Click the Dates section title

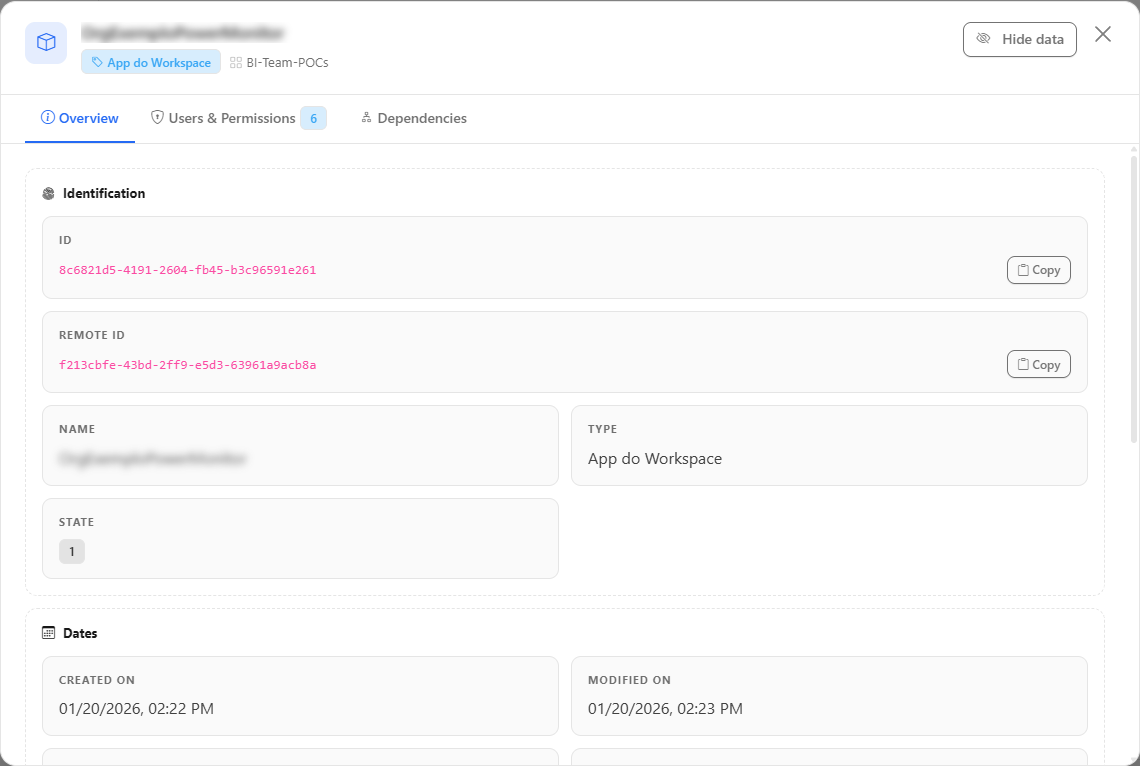point(80,633)
